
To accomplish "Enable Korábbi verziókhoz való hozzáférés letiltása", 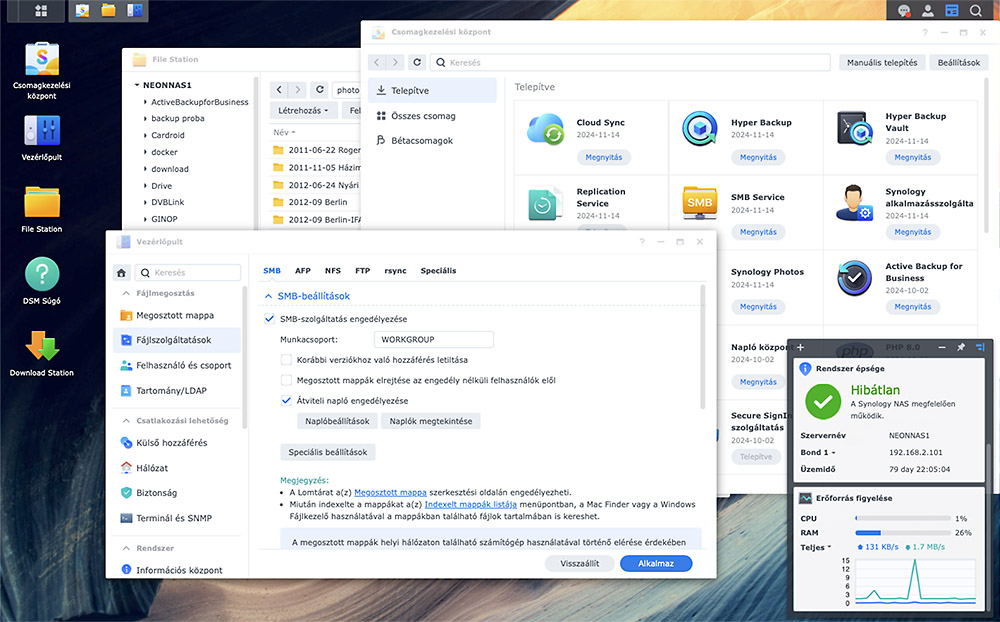I will [287, 360].
